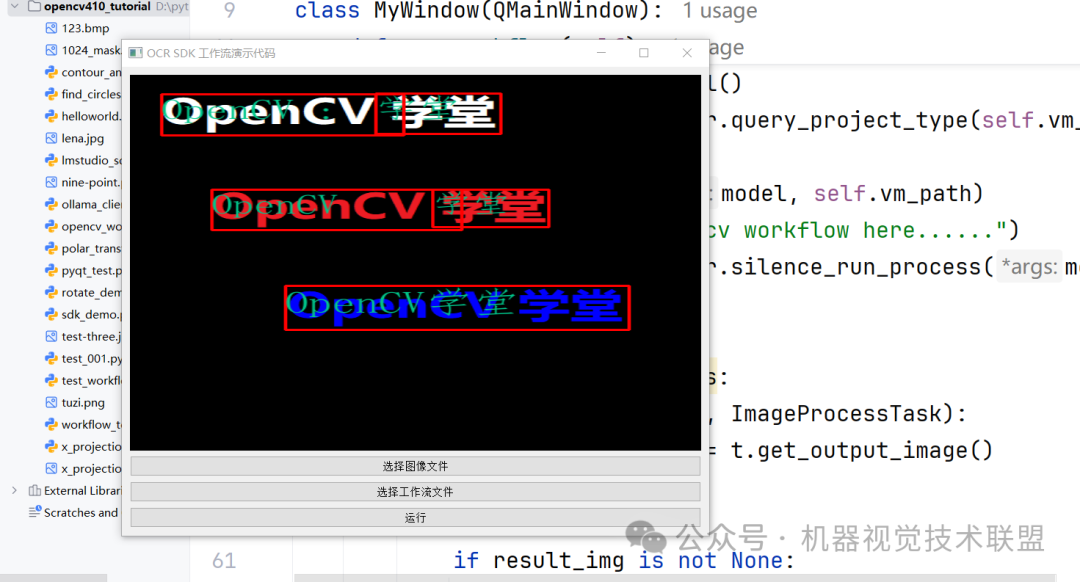Click the blue OpenCV学堂 image result
The width and height of the screenshot is (1080, 582).
457,308
